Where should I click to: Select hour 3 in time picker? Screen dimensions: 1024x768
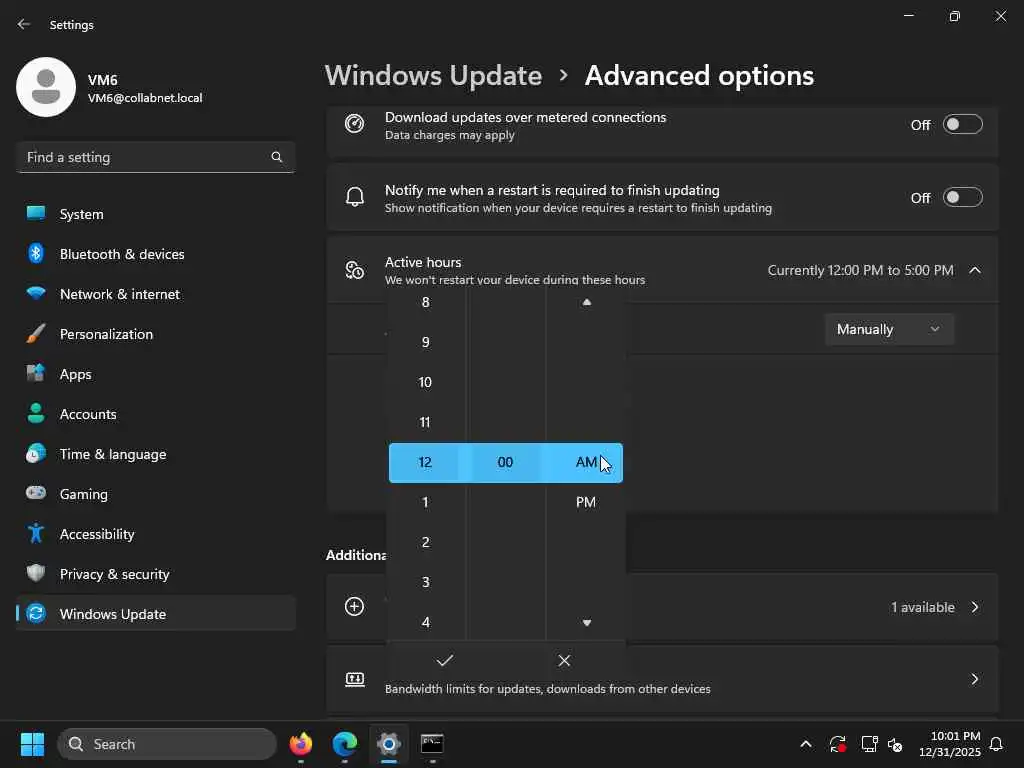(426, 582)
